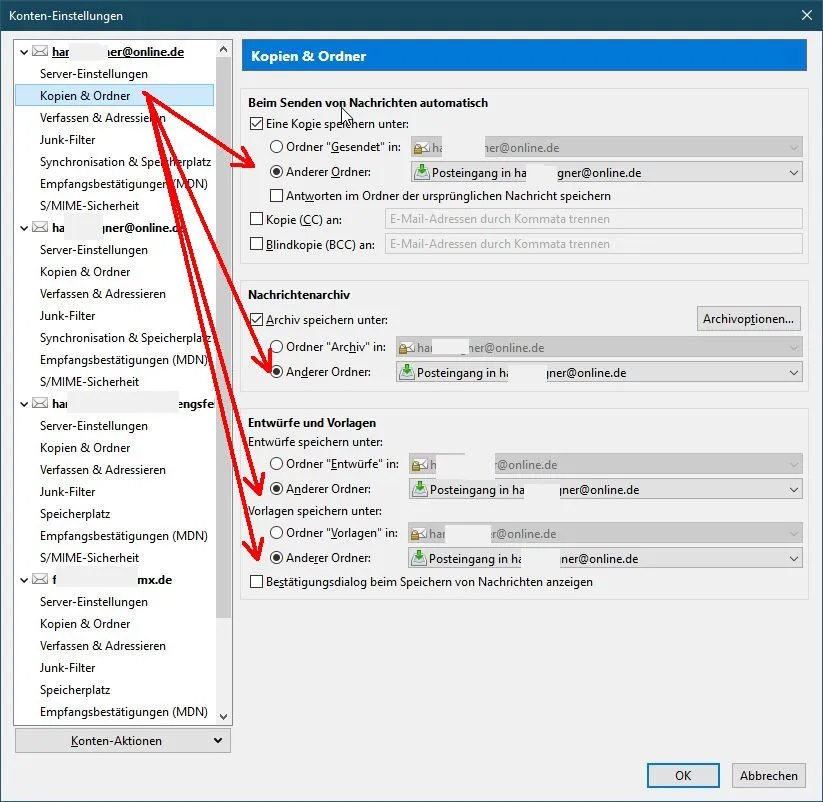Viewport: 823px width, 802px height.
Task: Select 'Ordner "Archiv" in' radio option
Action: click(276, 346)
